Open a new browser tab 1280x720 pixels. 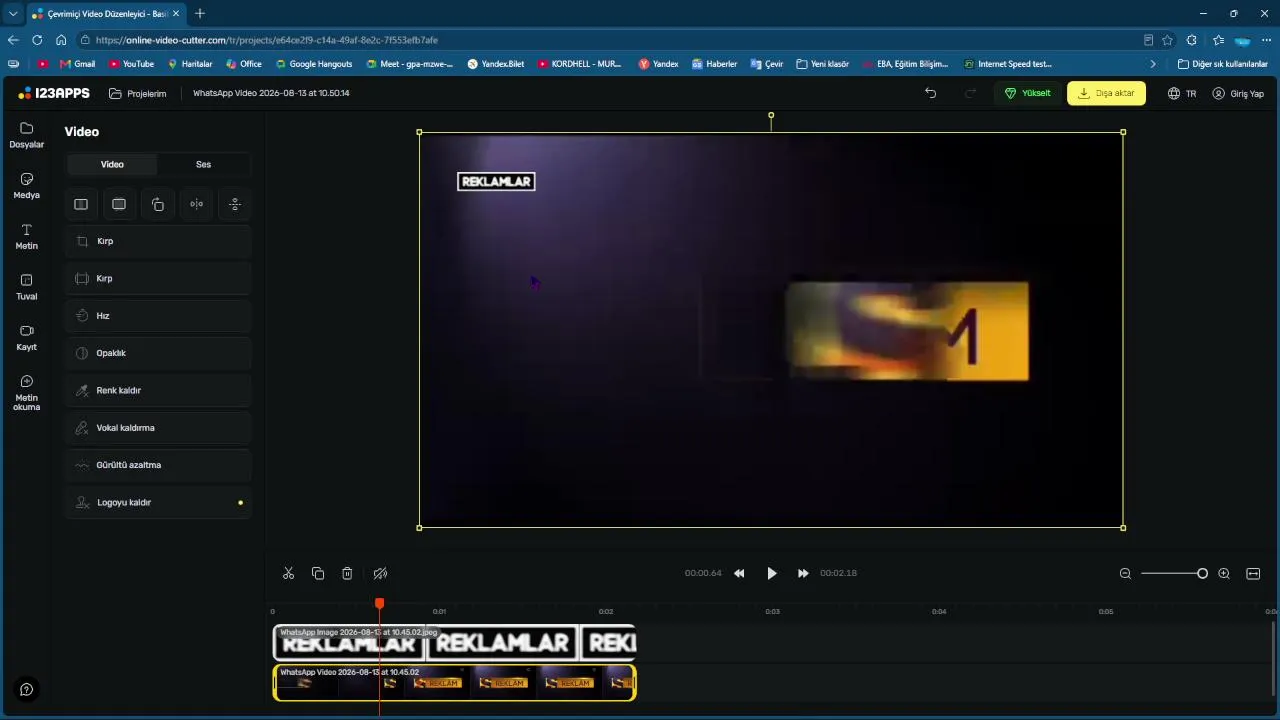(x=200, y=14)
